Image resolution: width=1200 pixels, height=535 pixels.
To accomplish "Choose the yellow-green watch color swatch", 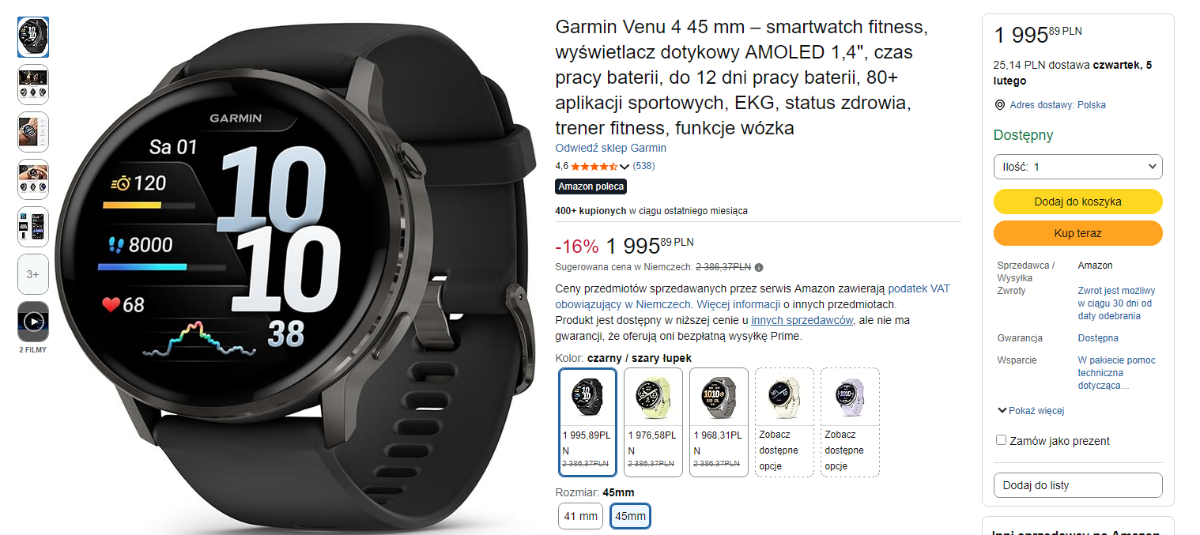I will [653, 422].
